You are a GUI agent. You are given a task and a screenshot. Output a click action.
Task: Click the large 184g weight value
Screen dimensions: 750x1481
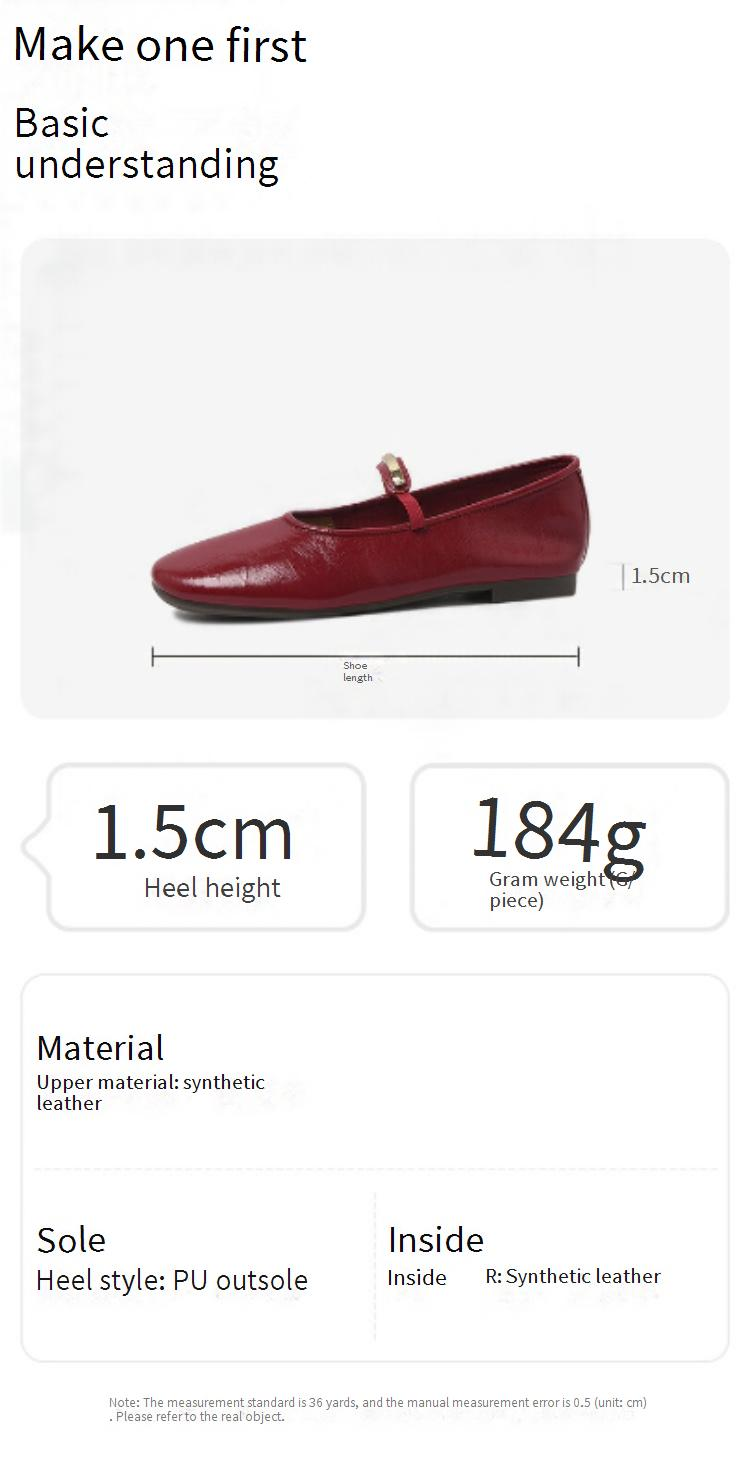tap(558, 830)
